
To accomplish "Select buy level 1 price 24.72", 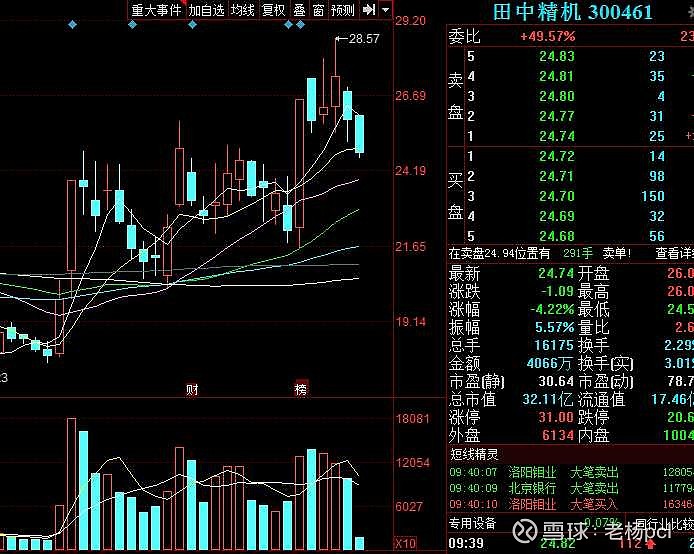I will click(x=557, y=156).
